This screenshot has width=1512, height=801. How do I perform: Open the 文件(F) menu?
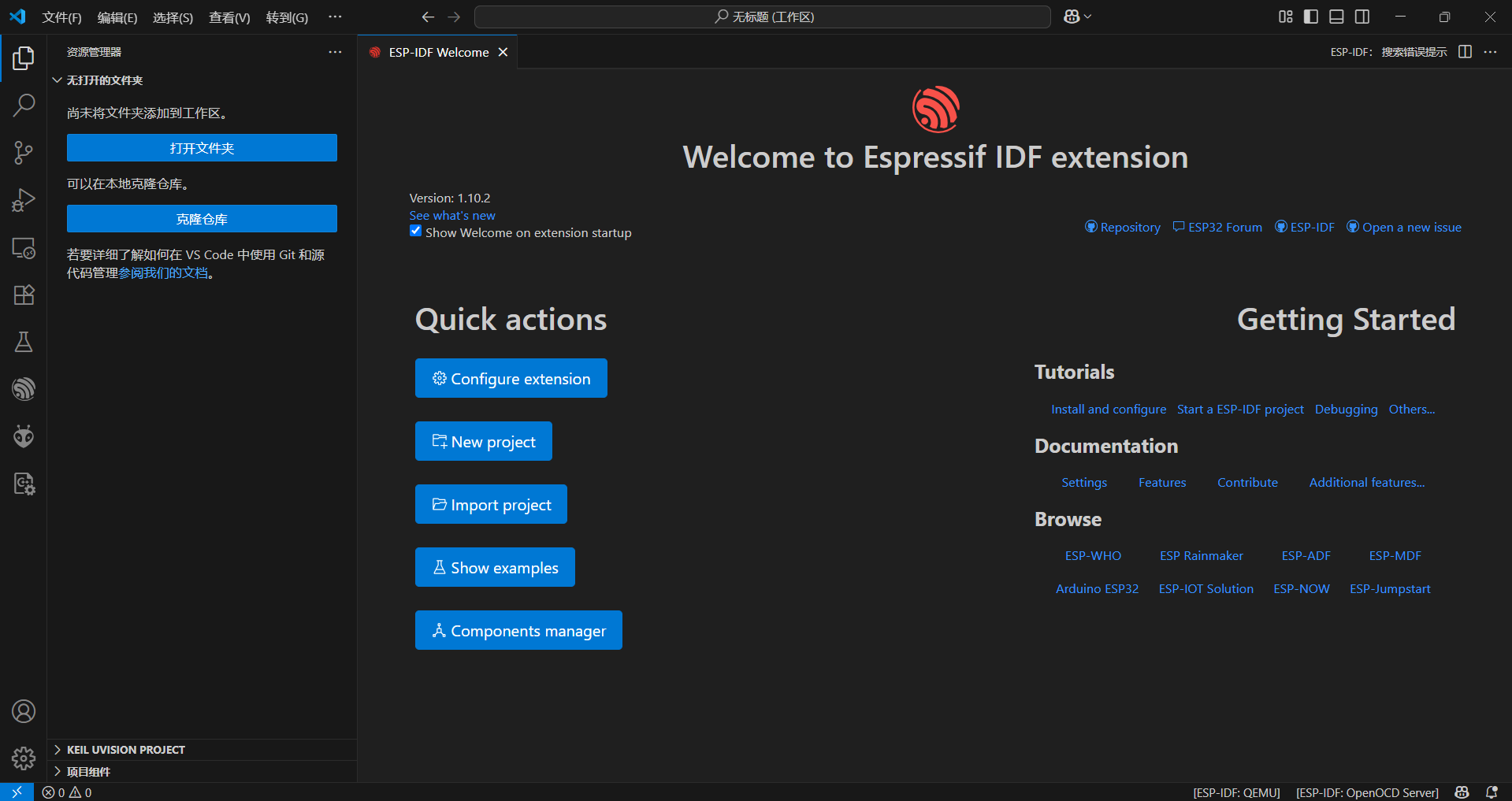click(x=61, y=17)
